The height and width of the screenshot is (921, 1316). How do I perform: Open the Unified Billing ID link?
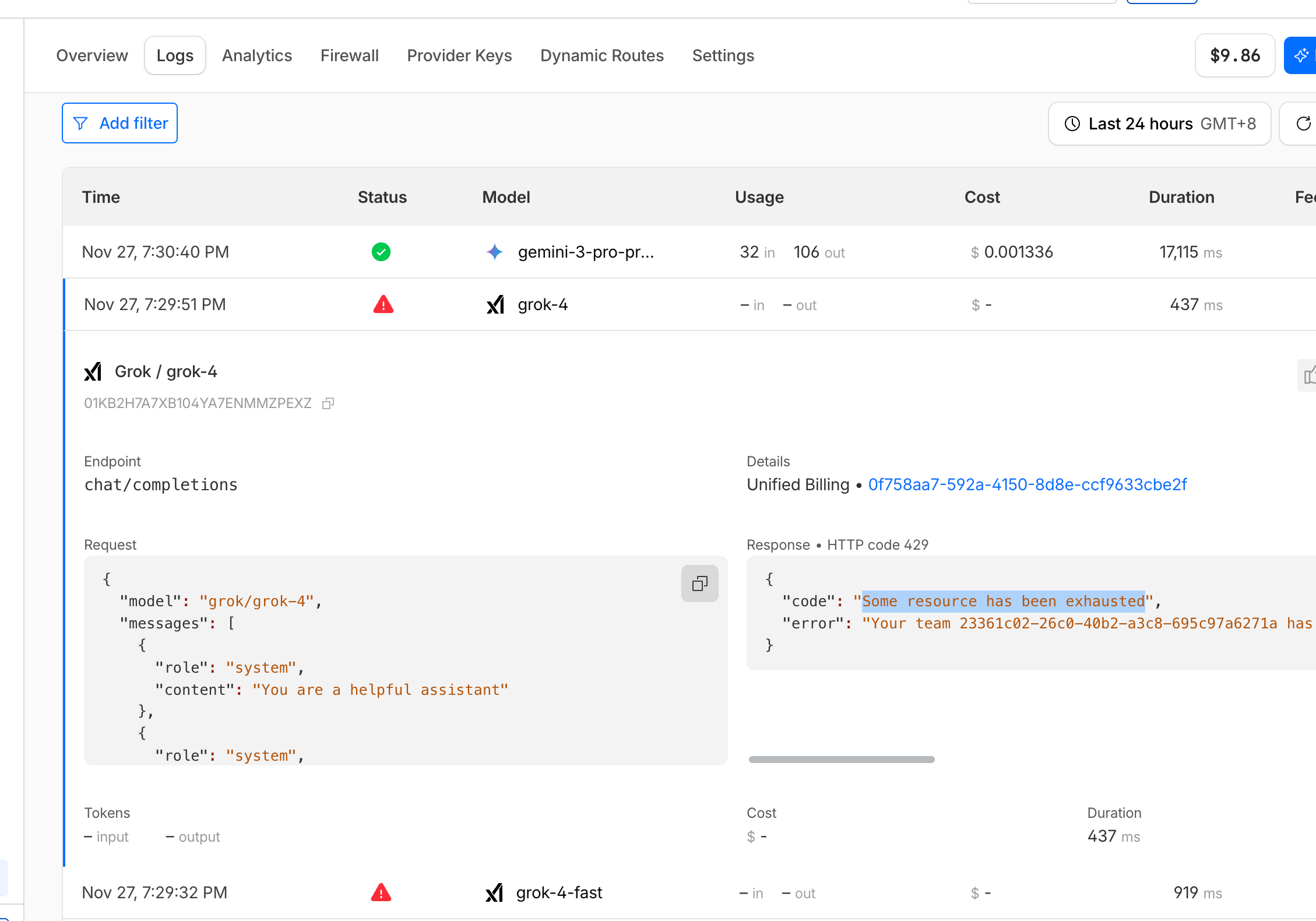point(1027,484)
